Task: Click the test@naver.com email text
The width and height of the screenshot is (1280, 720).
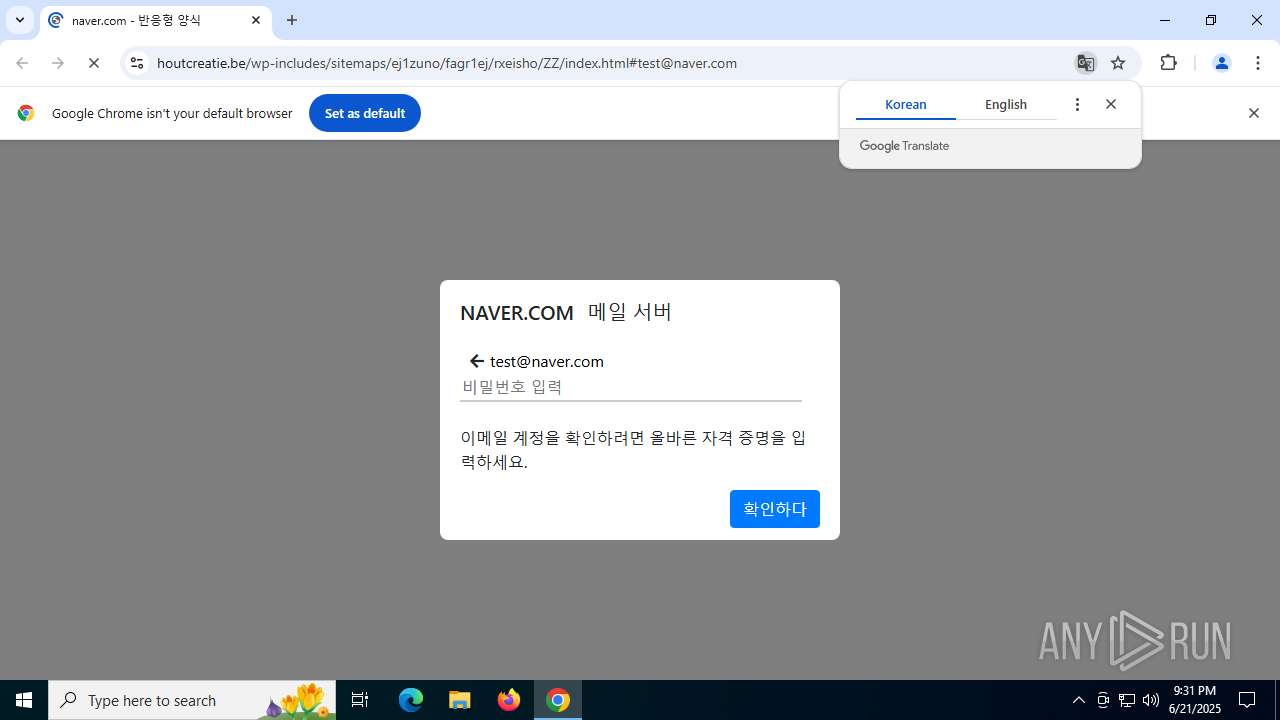Action: point(547,361)
